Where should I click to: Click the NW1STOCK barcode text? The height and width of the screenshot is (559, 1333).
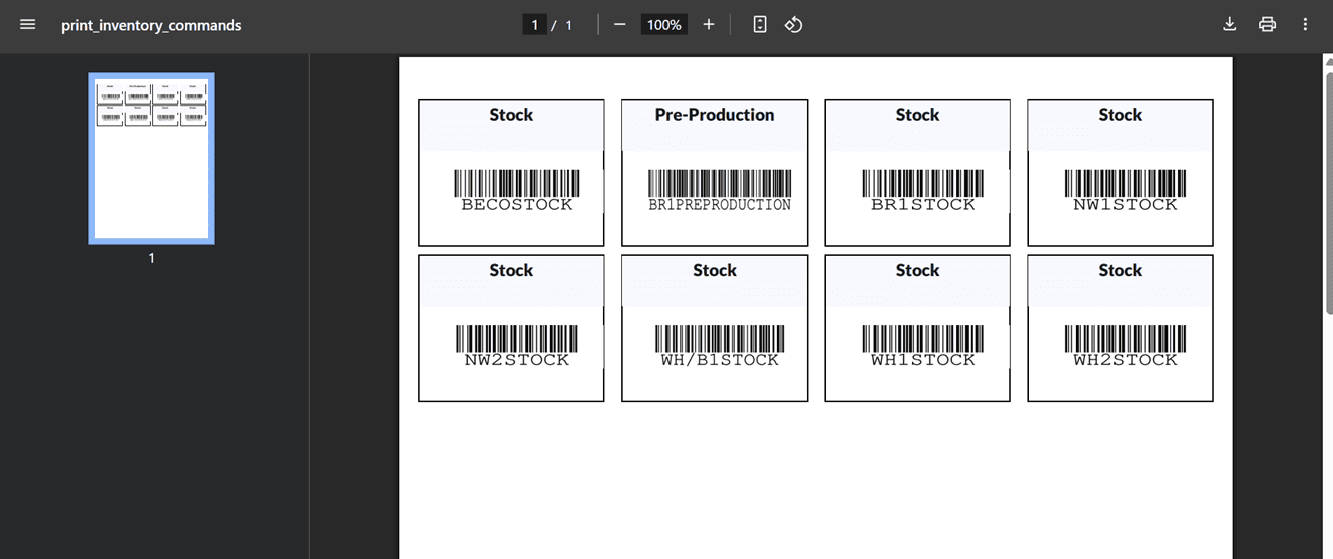point(1126,205)
